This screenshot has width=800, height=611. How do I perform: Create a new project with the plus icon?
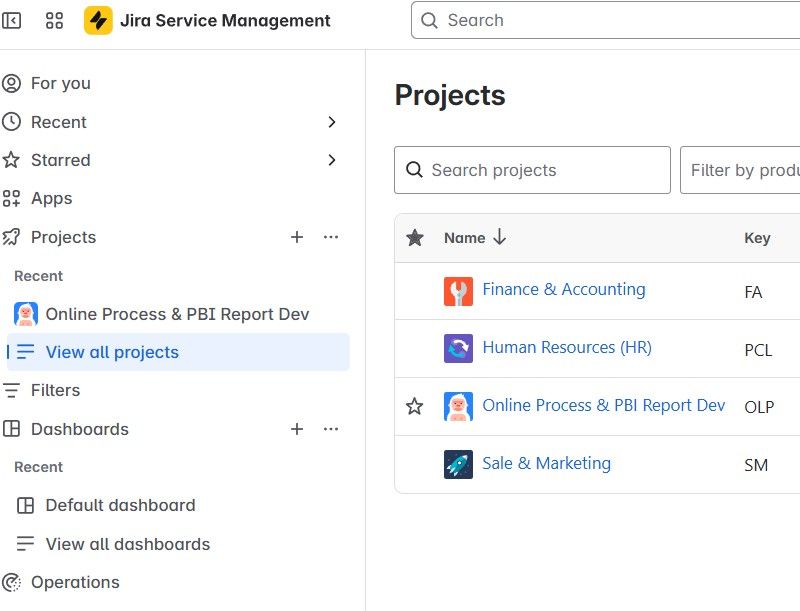297,237
